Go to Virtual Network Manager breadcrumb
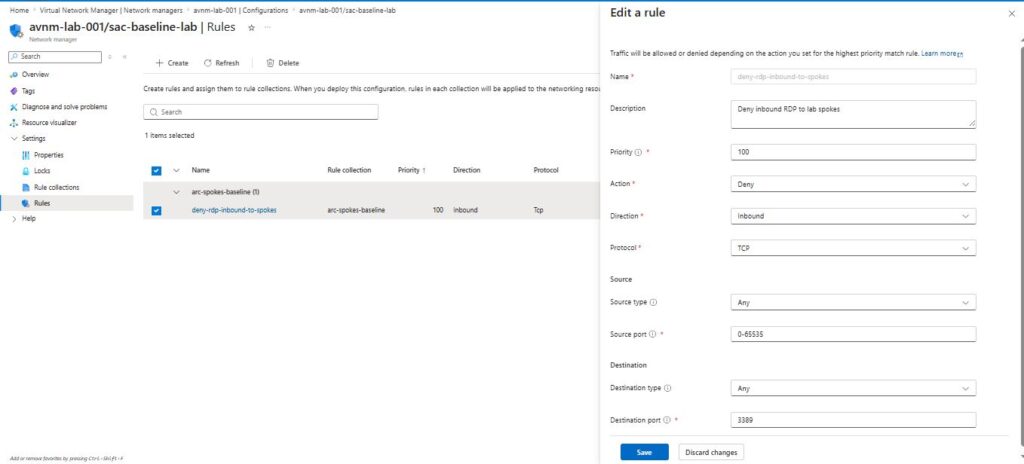 111,10
